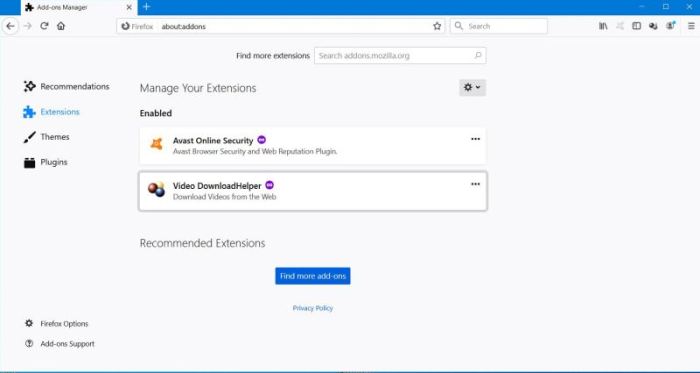Go back using the back arrow button
This screenshot has height=373, width=700.
pos(10,26)
